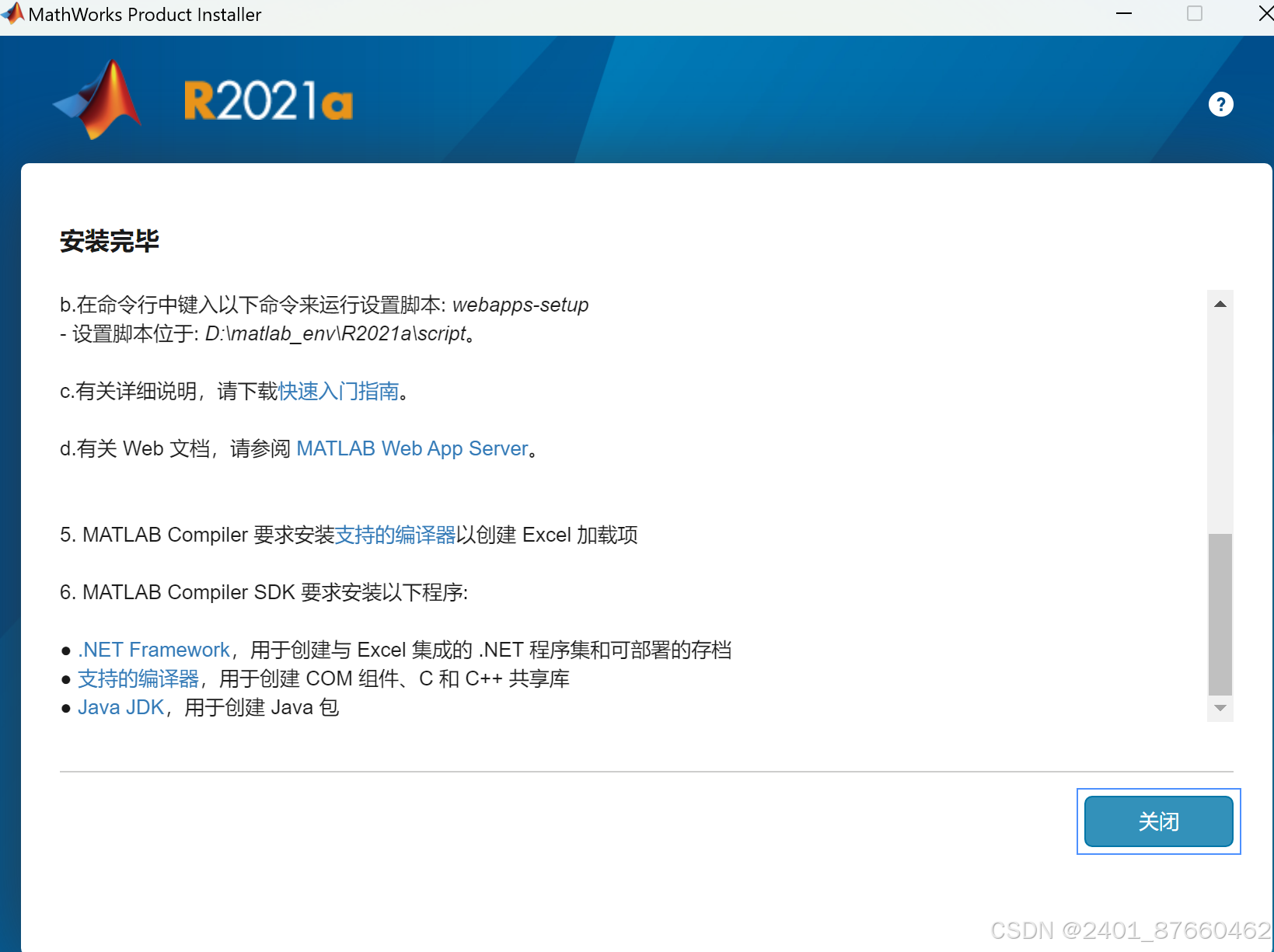Viewport: 1274px width, 952px height.
Task: Click the MathWorks icon in the title bar
Action: pyautogui.click(x=12, y=13)
